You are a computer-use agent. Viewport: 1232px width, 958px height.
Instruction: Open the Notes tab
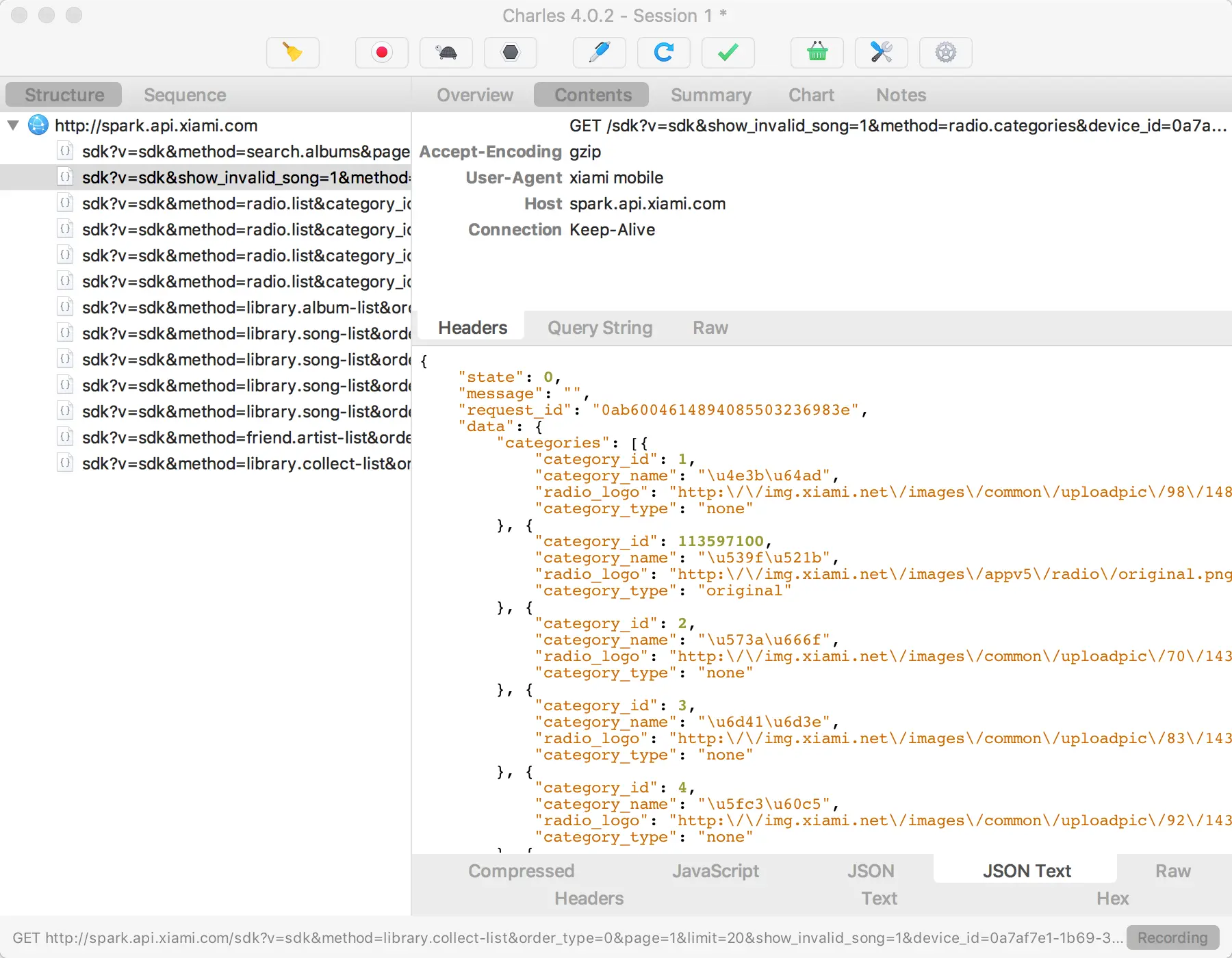901,94
